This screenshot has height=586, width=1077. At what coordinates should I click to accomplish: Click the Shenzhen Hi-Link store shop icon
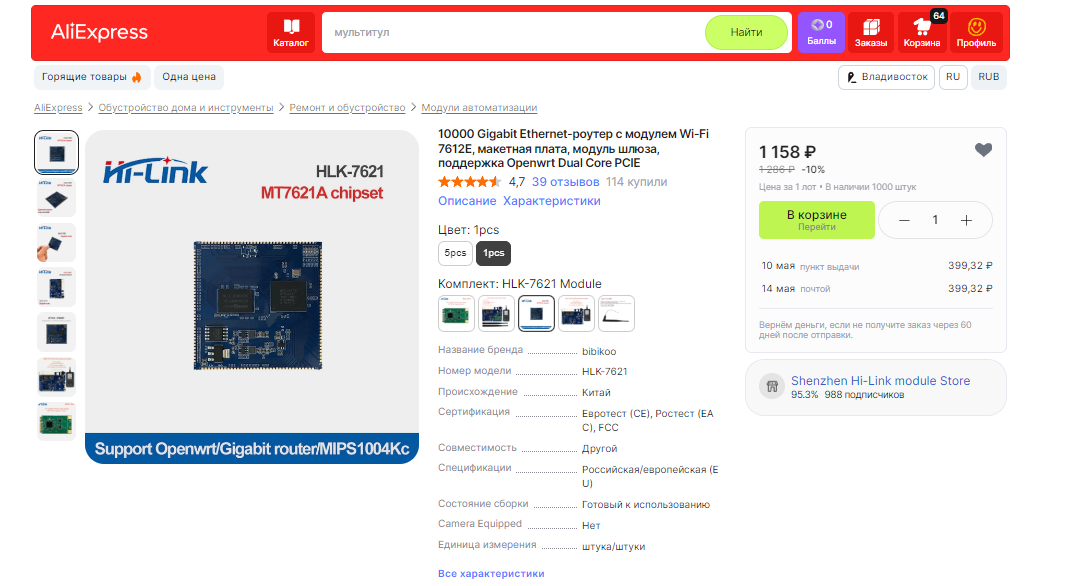[772, 386]
